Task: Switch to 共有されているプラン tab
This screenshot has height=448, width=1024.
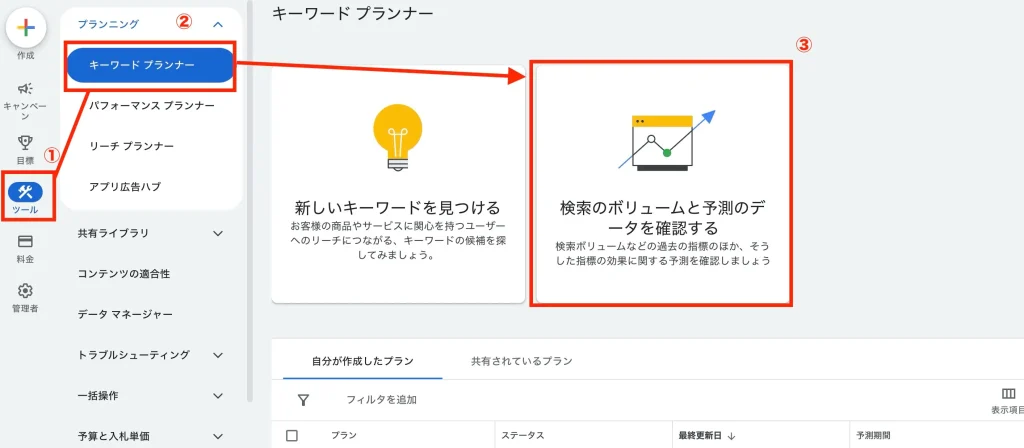Action: coord(522,360)
